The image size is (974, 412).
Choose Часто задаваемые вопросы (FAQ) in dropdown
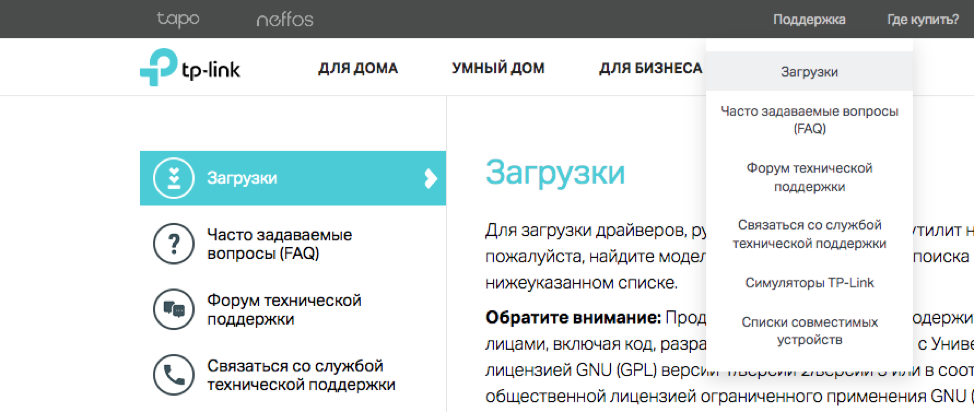[x=809, y=121]
